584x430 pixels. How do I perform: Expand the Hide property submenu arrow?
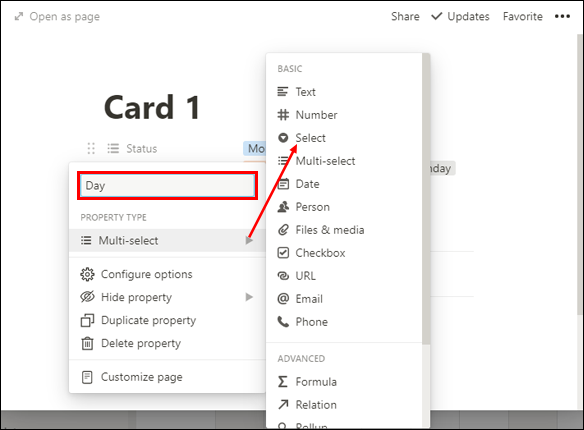click(249, 297)
